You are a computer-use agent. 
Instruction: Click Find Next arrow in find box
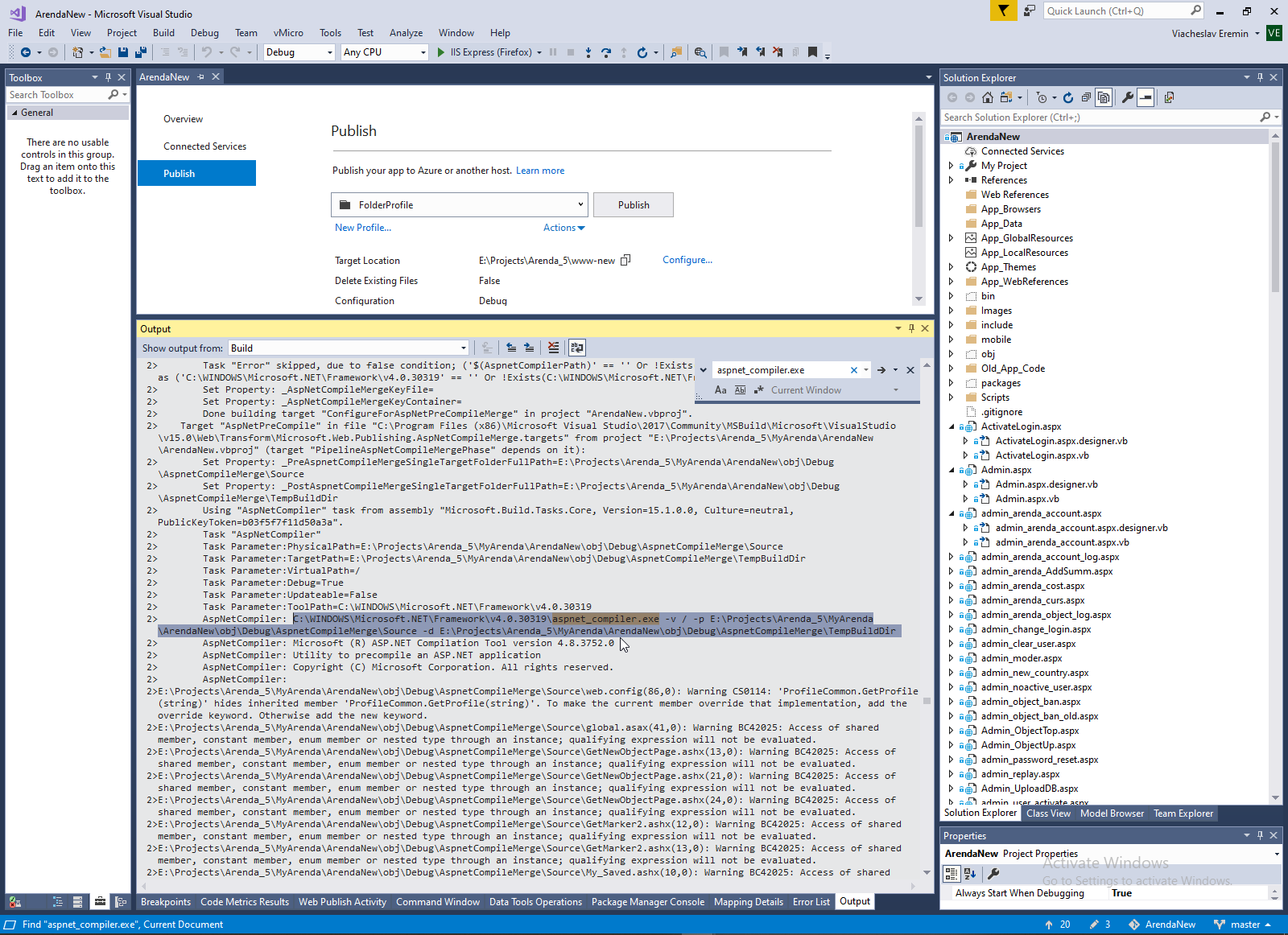tap(881, 370)
